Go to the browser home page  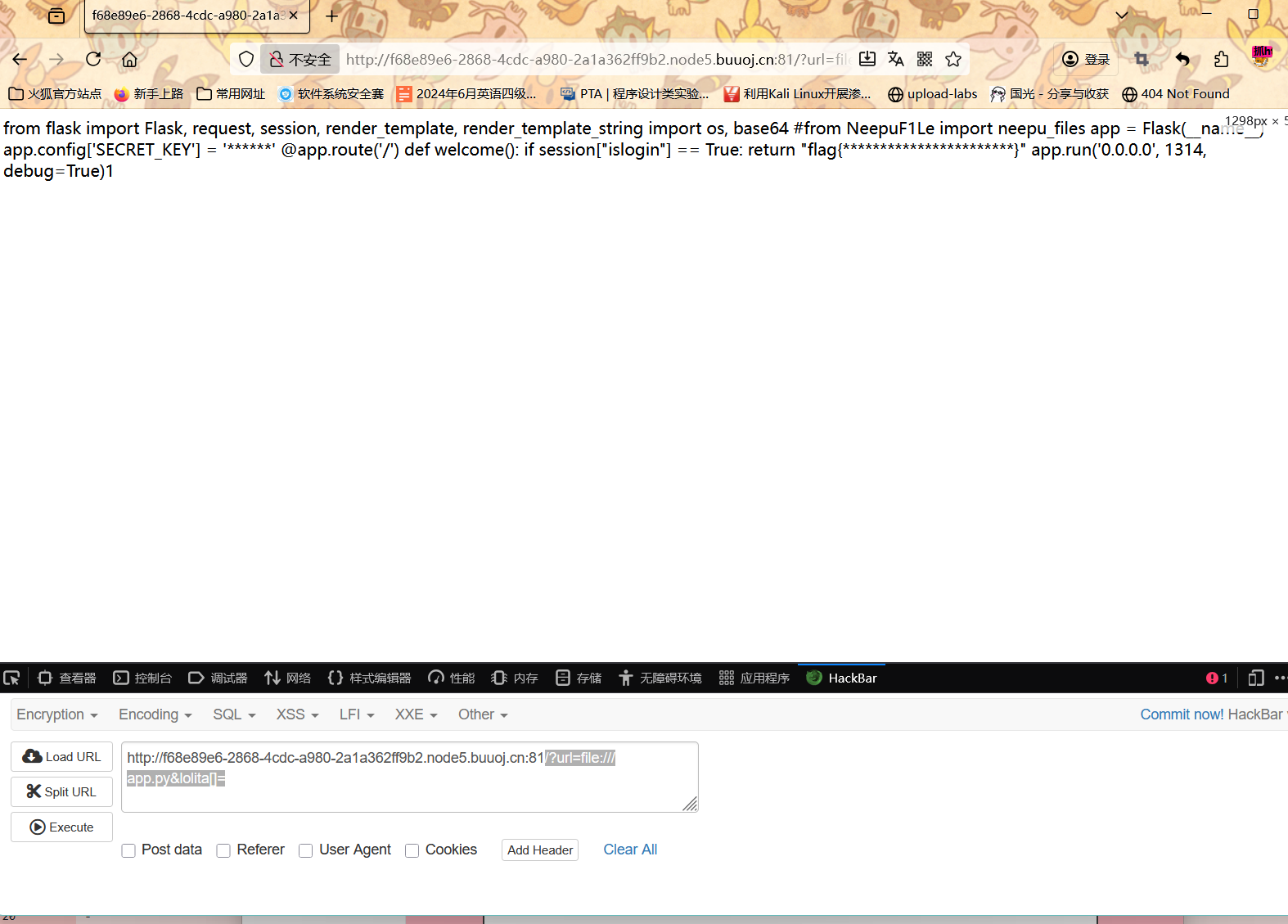pos(129,59)
